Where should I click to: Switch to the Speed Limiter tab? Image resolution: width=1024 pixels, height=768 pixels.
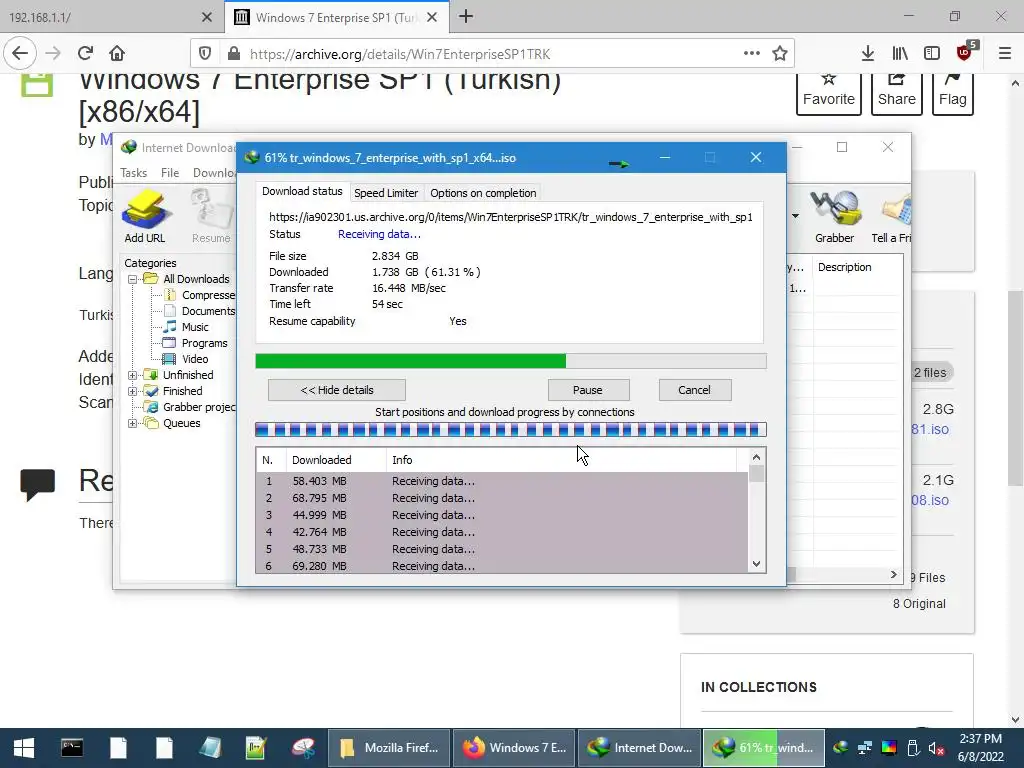(x=386, y=193)
